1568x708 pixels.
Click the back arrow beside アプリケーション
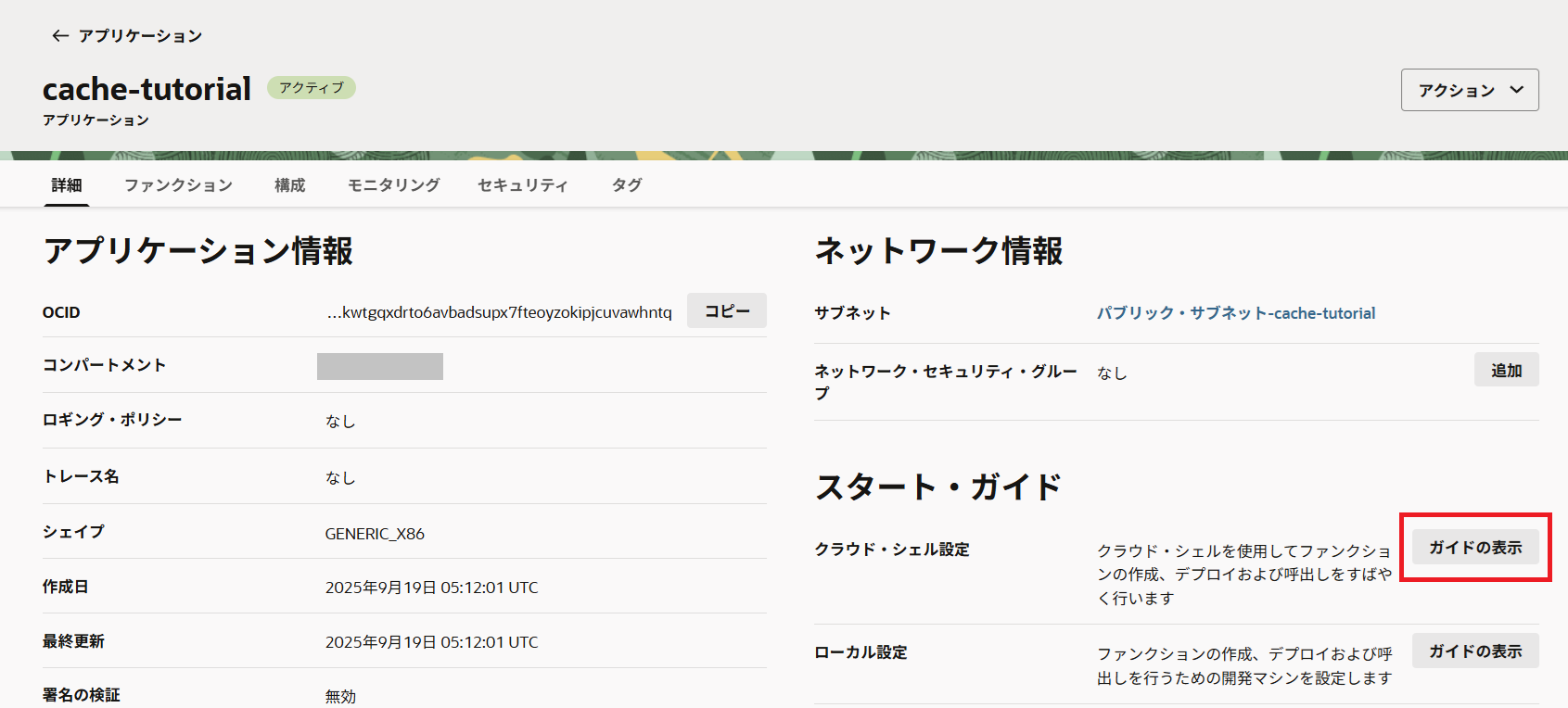(x=60, y=36)
